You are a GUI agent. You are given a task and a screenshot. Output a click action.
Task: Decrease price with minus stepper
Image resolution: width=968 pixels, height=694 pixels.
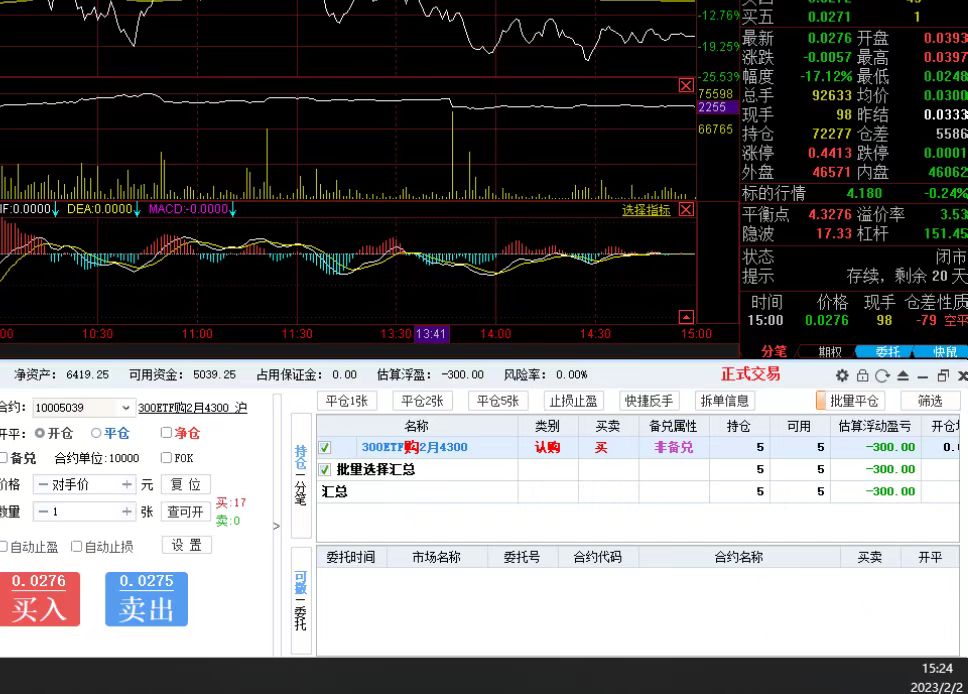(43, 485)
